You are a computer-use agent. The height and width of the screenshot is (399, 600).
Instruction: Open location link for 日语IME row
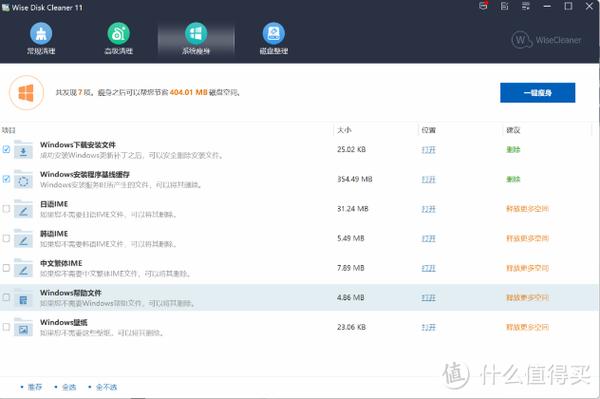pos(429,209)
